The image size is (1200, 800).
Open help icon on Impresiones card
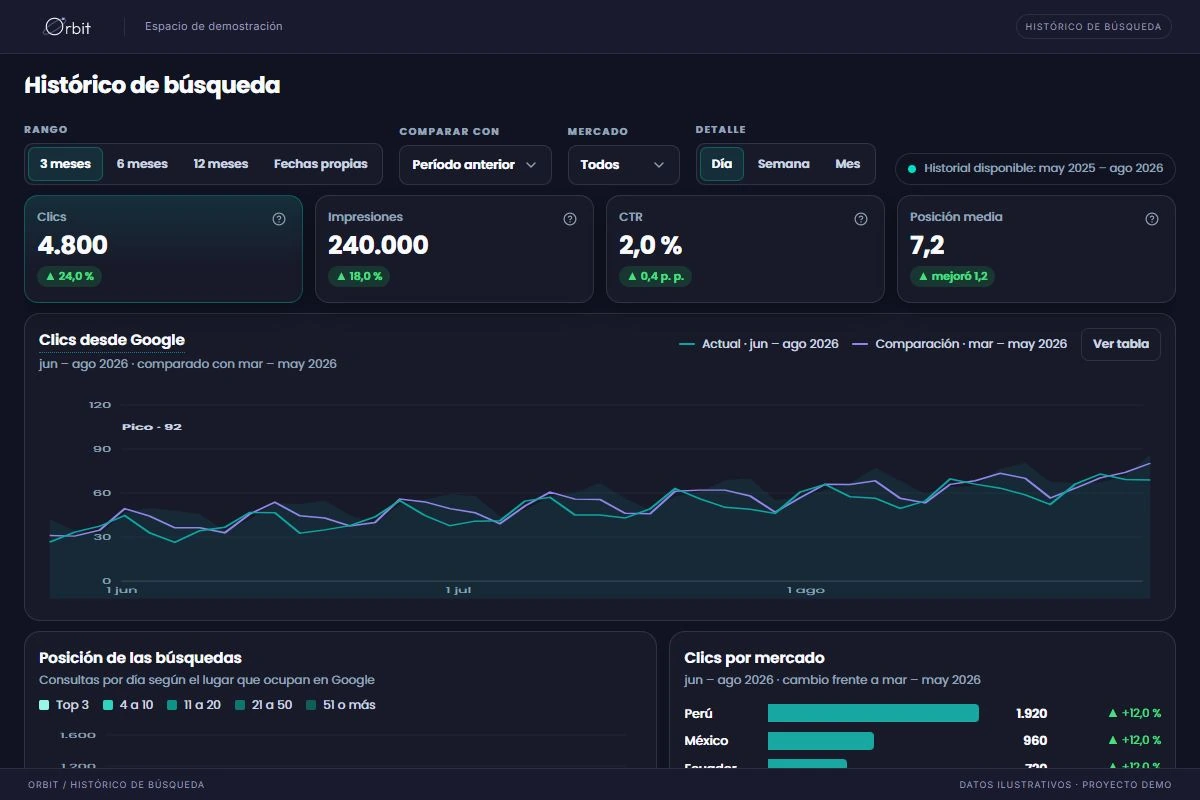(x=570, y=219)
